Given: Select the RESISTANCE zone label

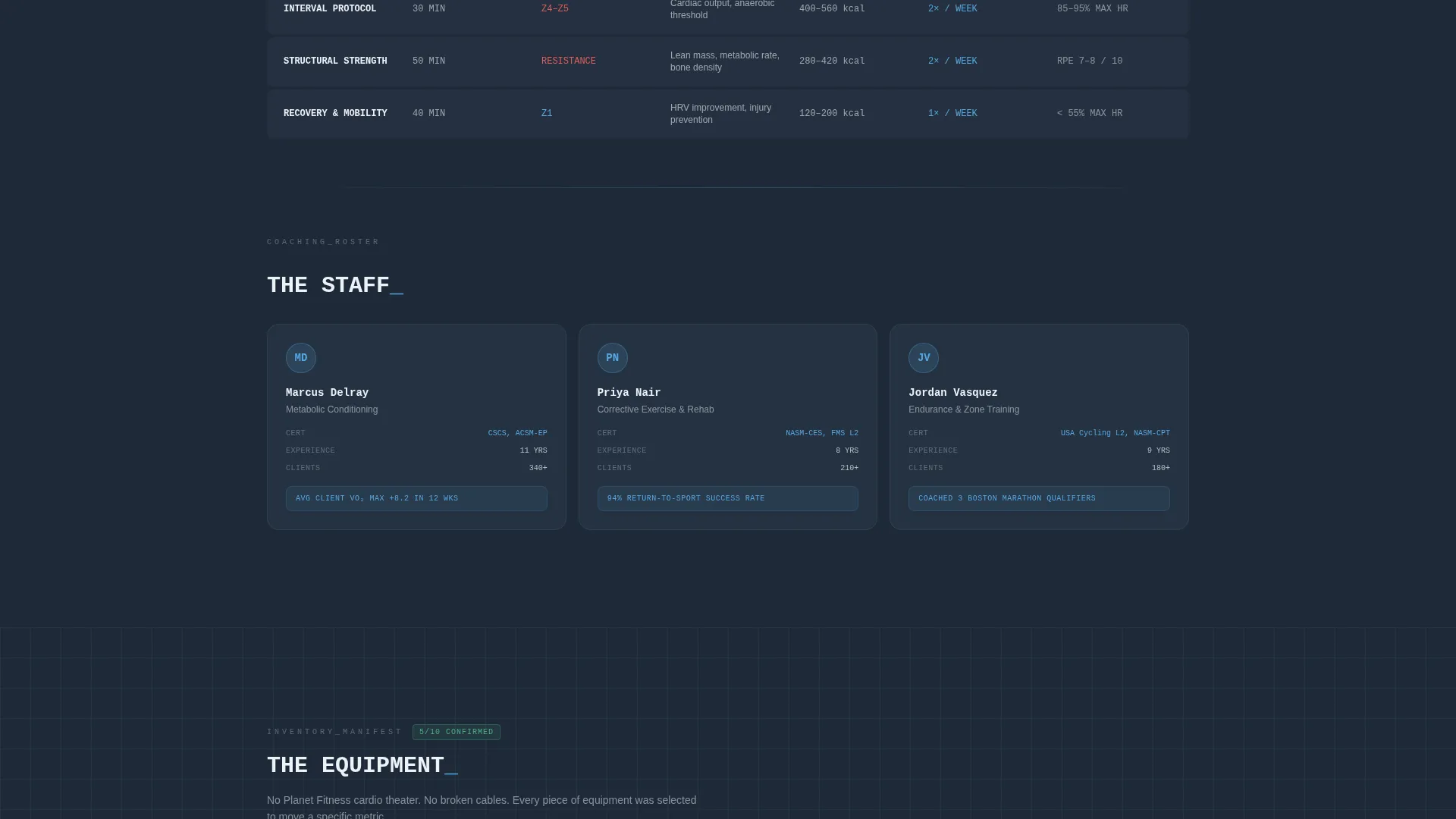Looking at the screenshot, I should [569, 61].
